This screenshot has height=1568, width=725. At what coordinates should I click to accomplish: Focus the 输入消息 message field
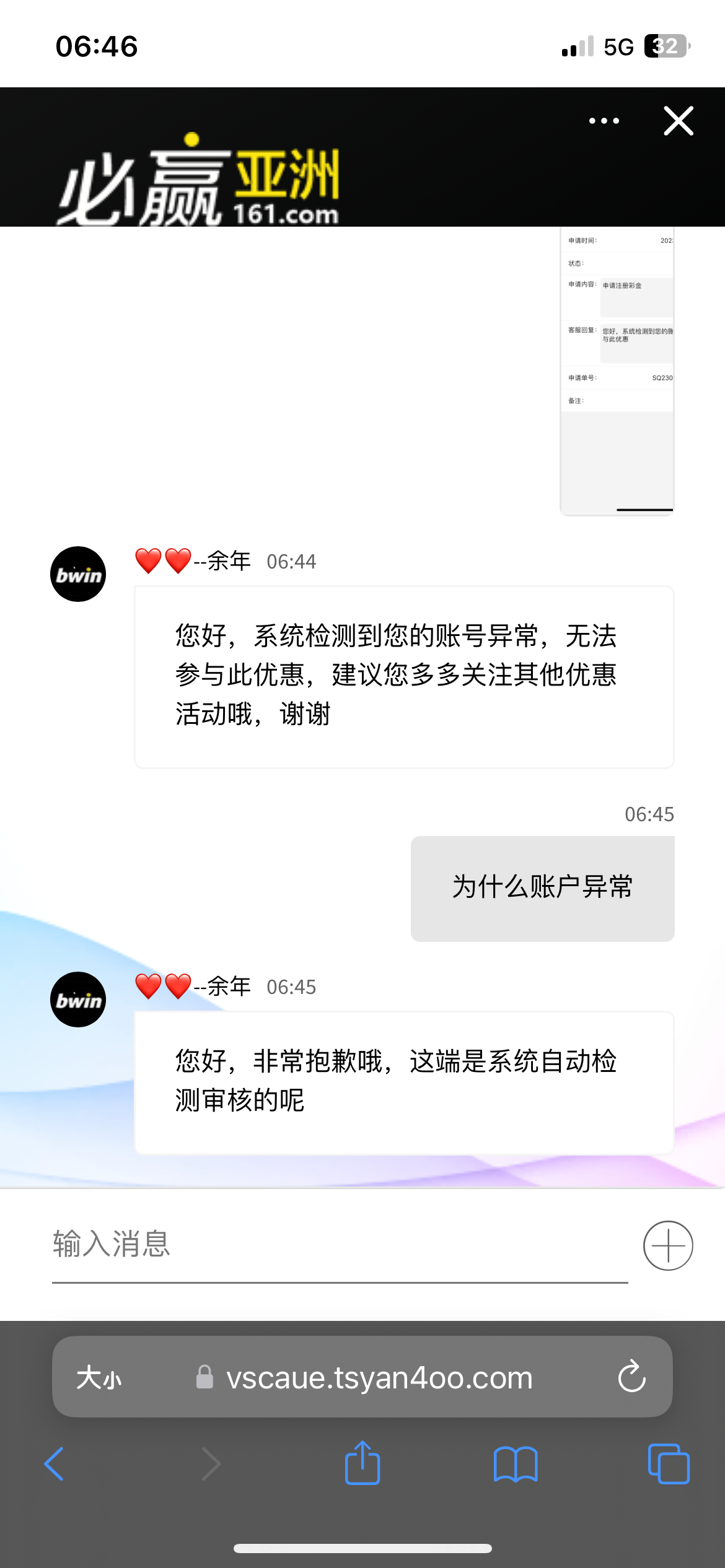pyautogui.click(x=340, y=1245)
